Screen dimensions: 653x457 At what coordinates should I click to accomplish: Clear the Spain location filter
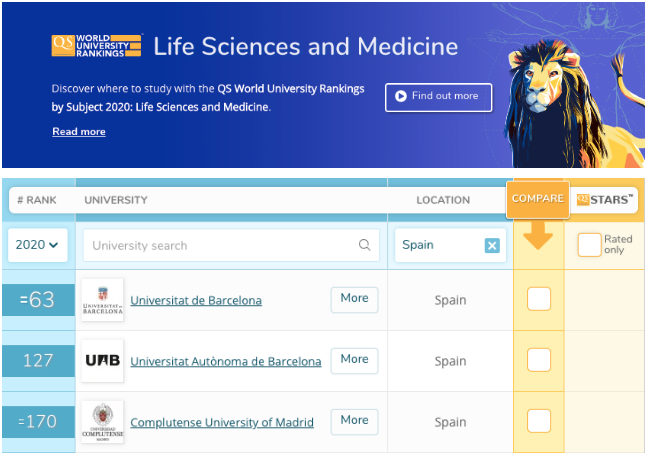tap(492, 245)
